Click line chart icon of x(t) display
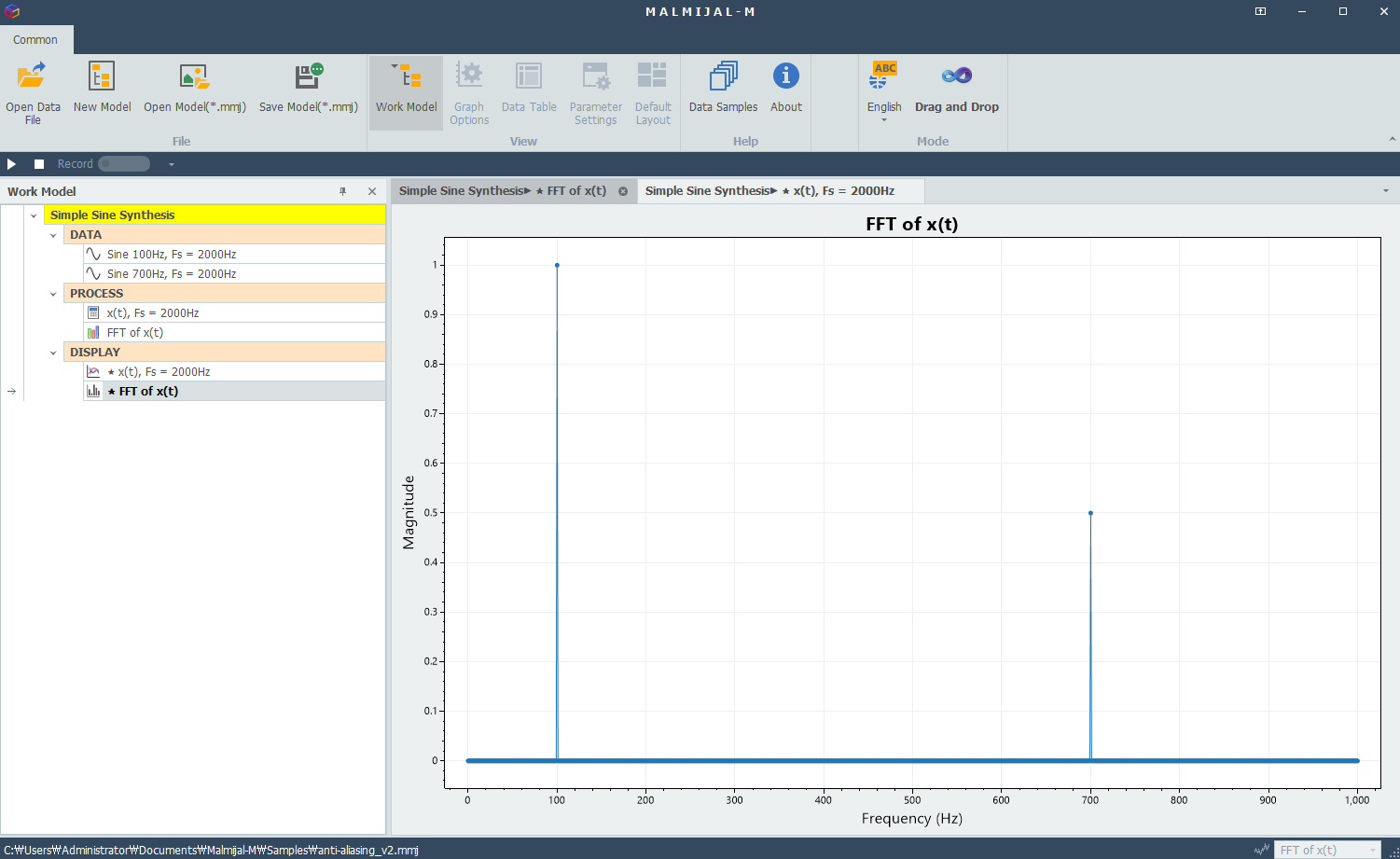Image resolution: width=1400 pixels, height=859 pixels. [x=93, y=371]
